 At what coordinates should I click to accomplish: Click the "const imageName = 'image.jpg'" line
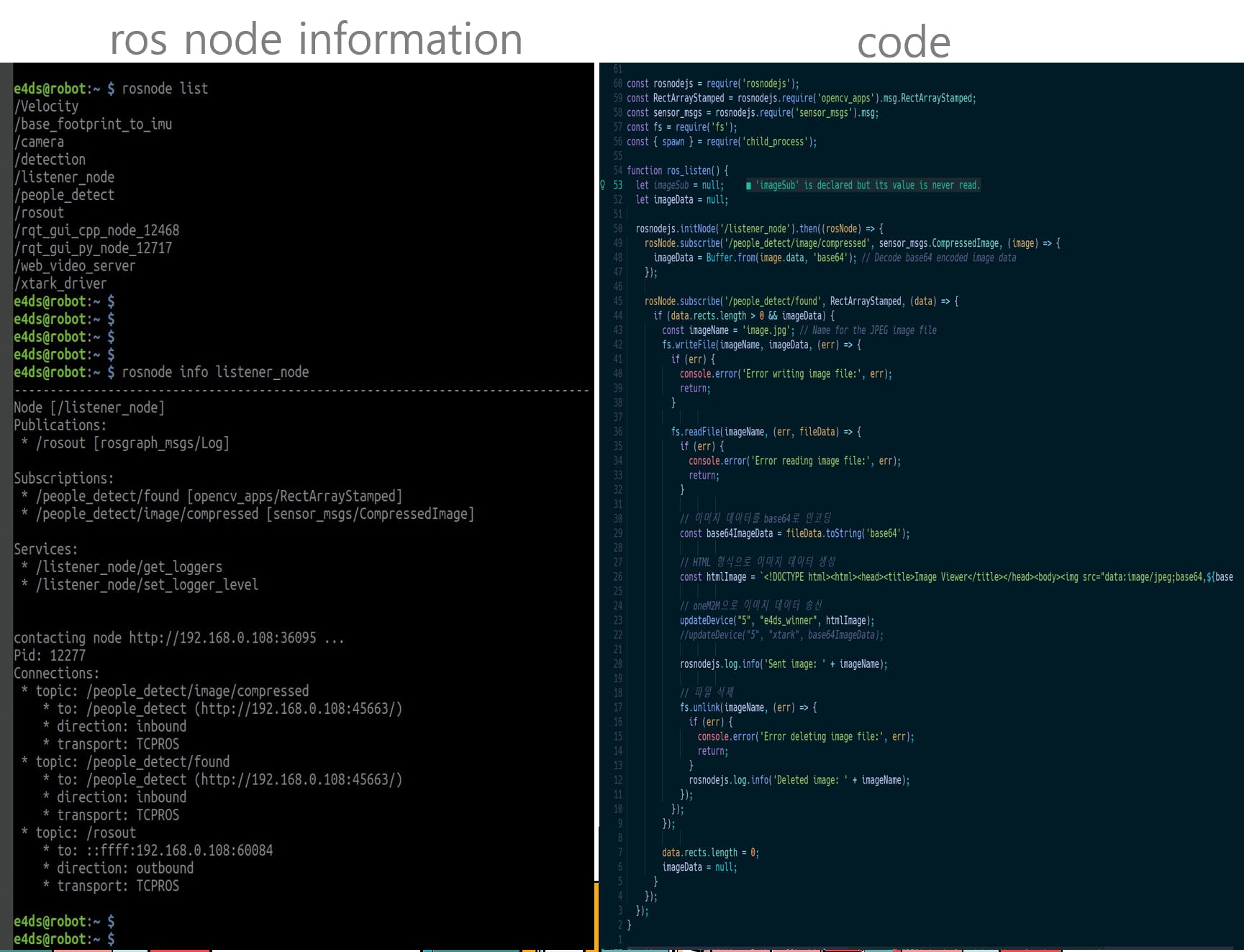(799, 330)
